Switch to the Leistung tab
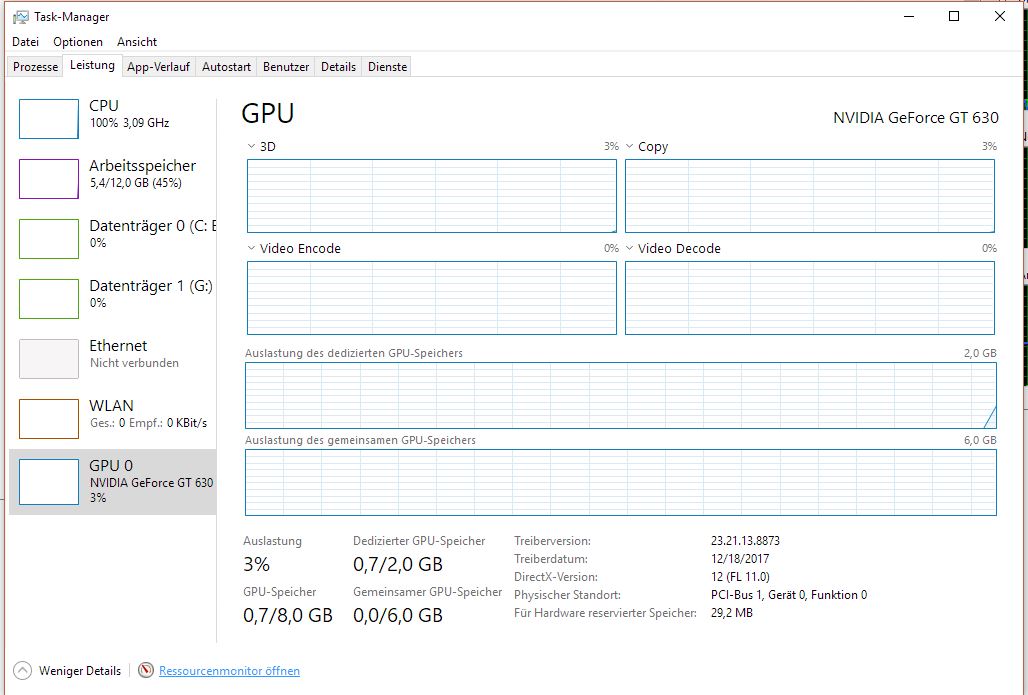This screenshot has height=695, width=1028. 92,66
